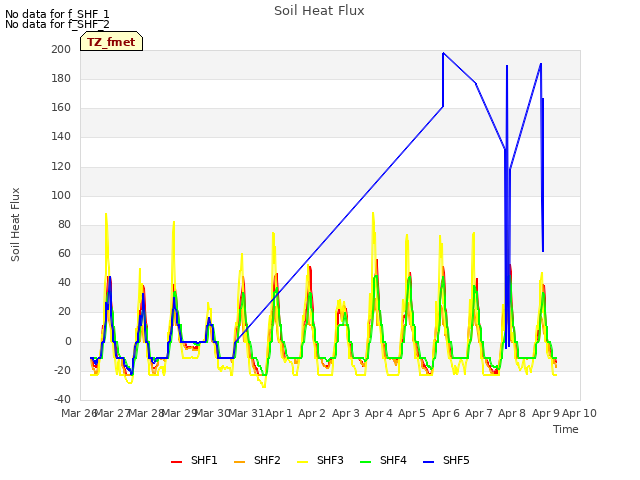Click the Apr 7 x-axis tick label
Image resolution: width=640 pixels, height=480 pixels.
click(479, 413)
